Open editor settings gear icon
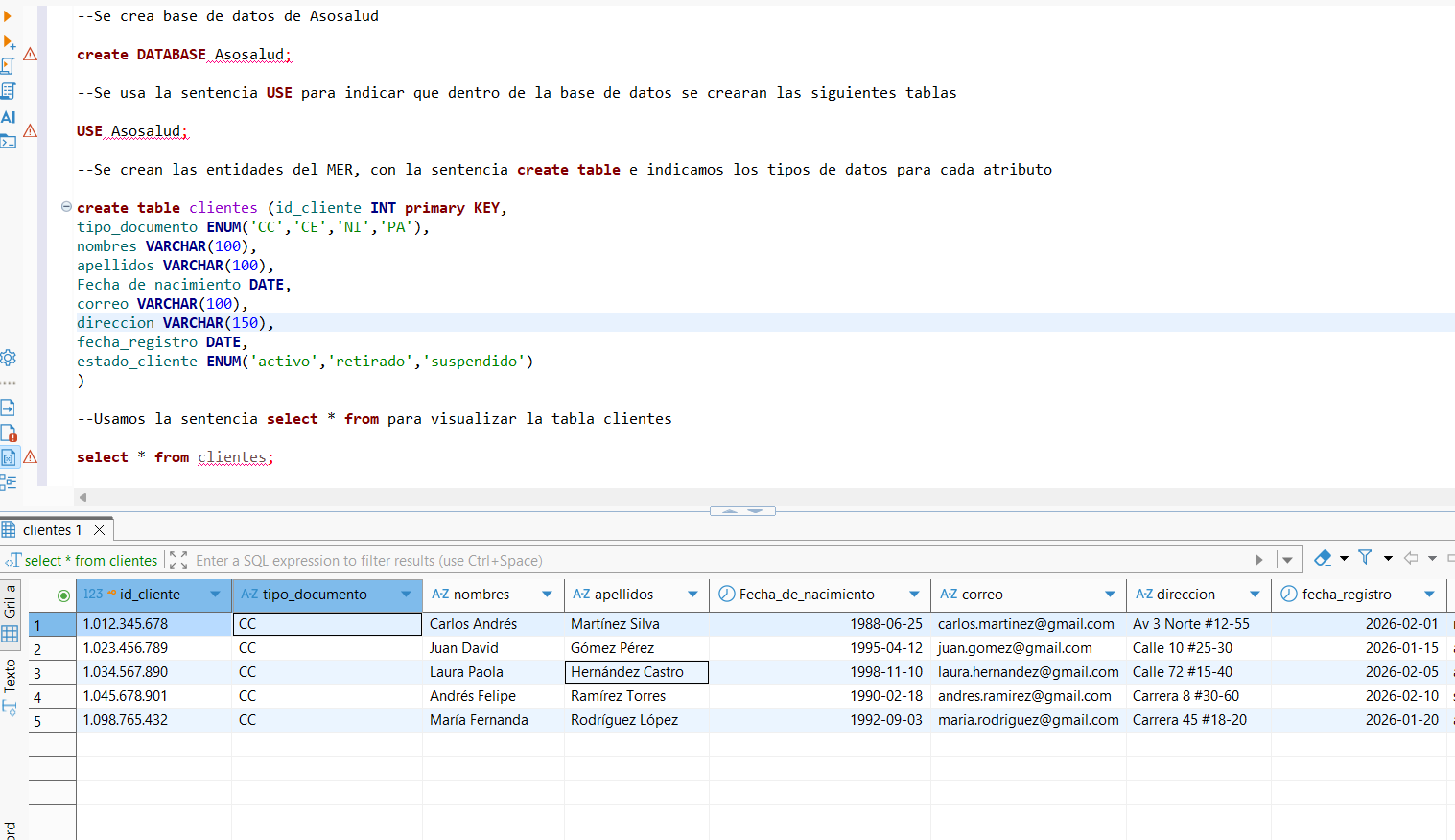The image size is (1455, 840). click(x=9, y=358)
